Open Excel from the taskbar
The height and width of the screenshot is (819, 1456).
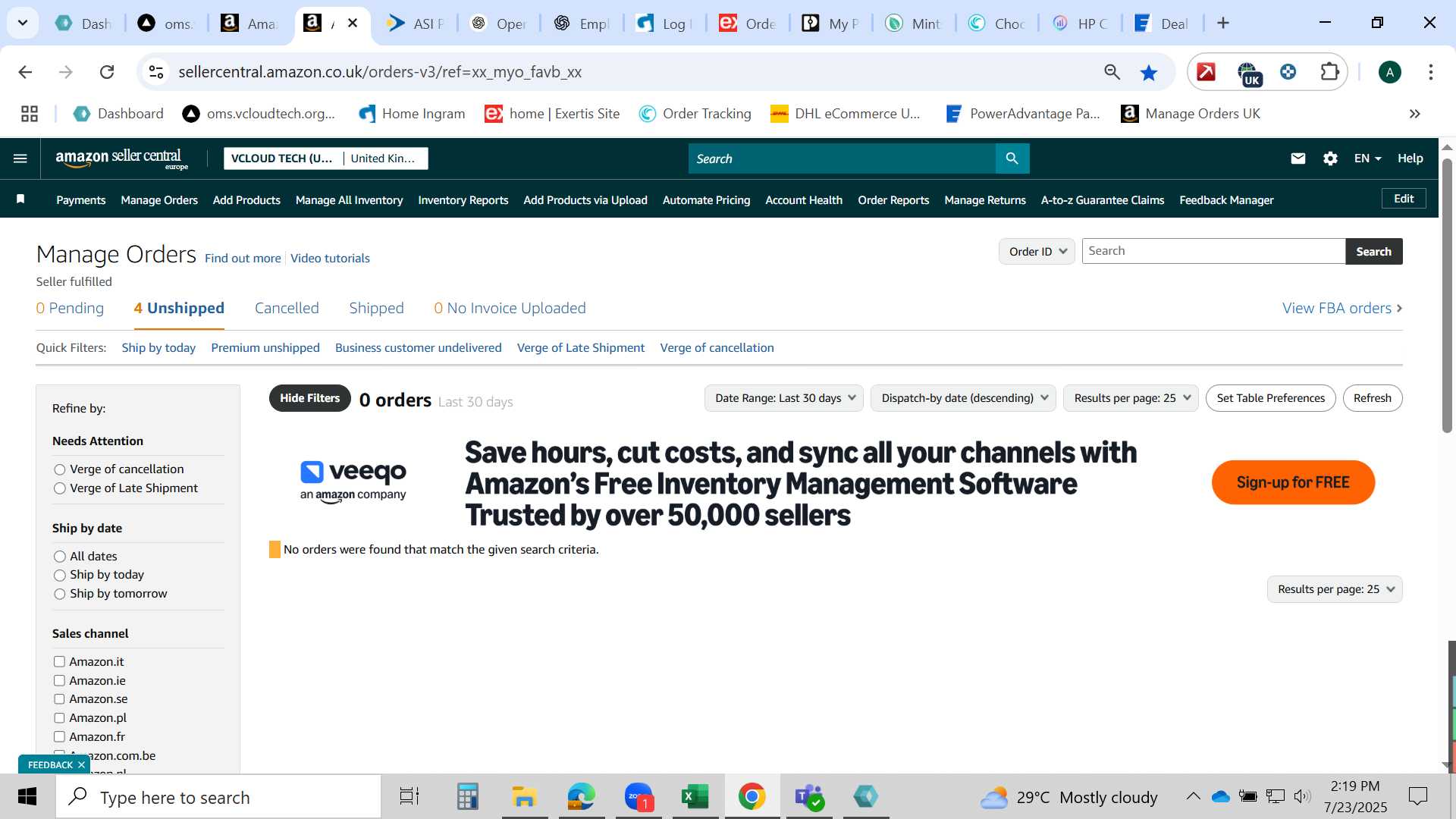(x=694, y=797)
